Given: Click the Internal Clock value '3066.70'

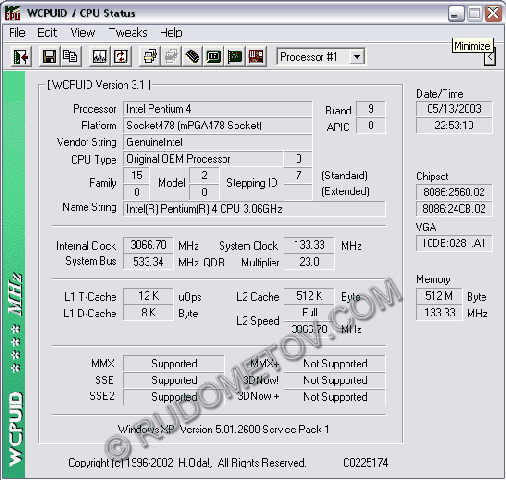Looking at the screenshot, I should tap(148, 245).
